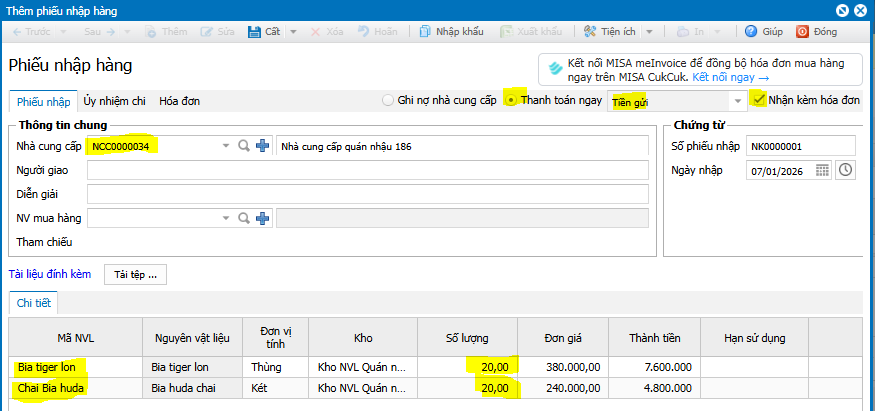This screenshot has width=875, height=411.
Task: Click the MISA meInvoice banner icon
Action: 555,69
